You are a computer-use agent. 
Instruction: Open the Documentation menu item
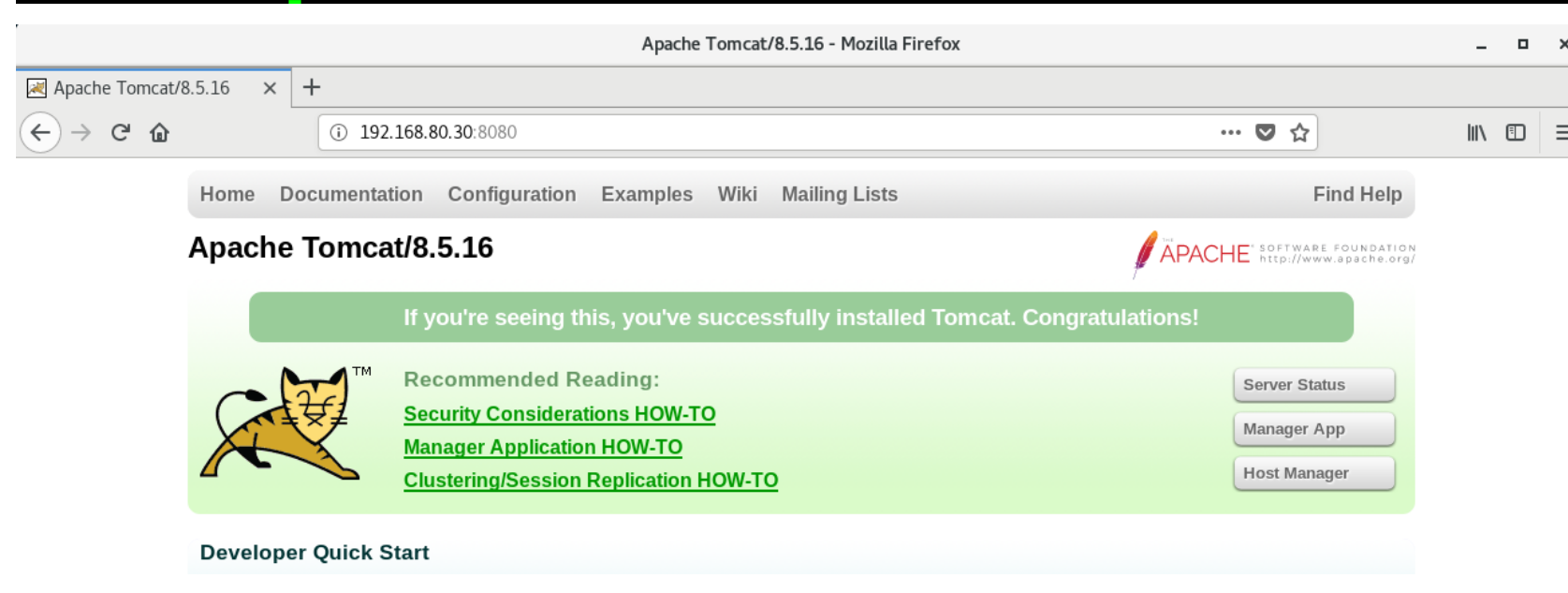pos(351,194)
